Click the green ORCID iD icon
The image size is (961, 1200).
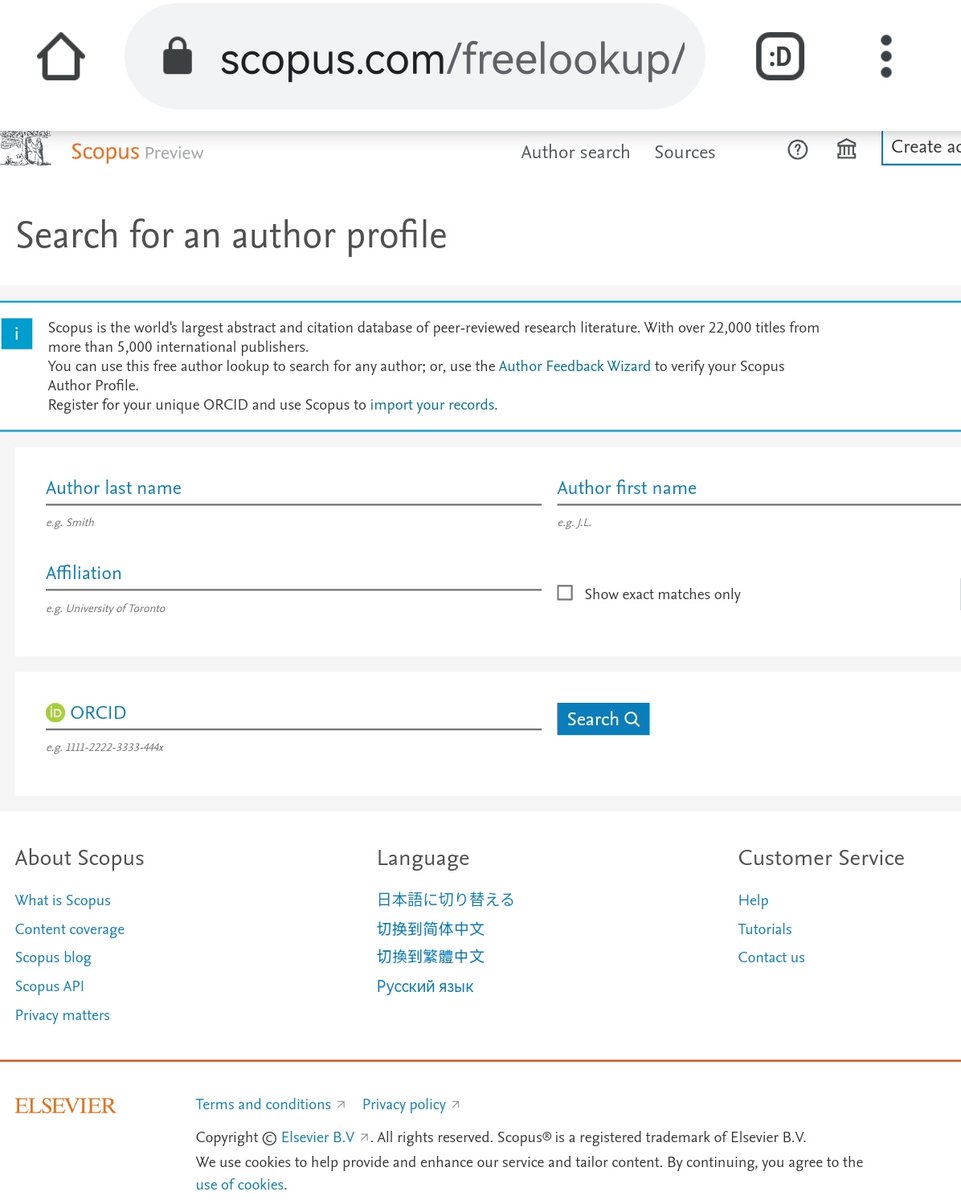point(55,713)
